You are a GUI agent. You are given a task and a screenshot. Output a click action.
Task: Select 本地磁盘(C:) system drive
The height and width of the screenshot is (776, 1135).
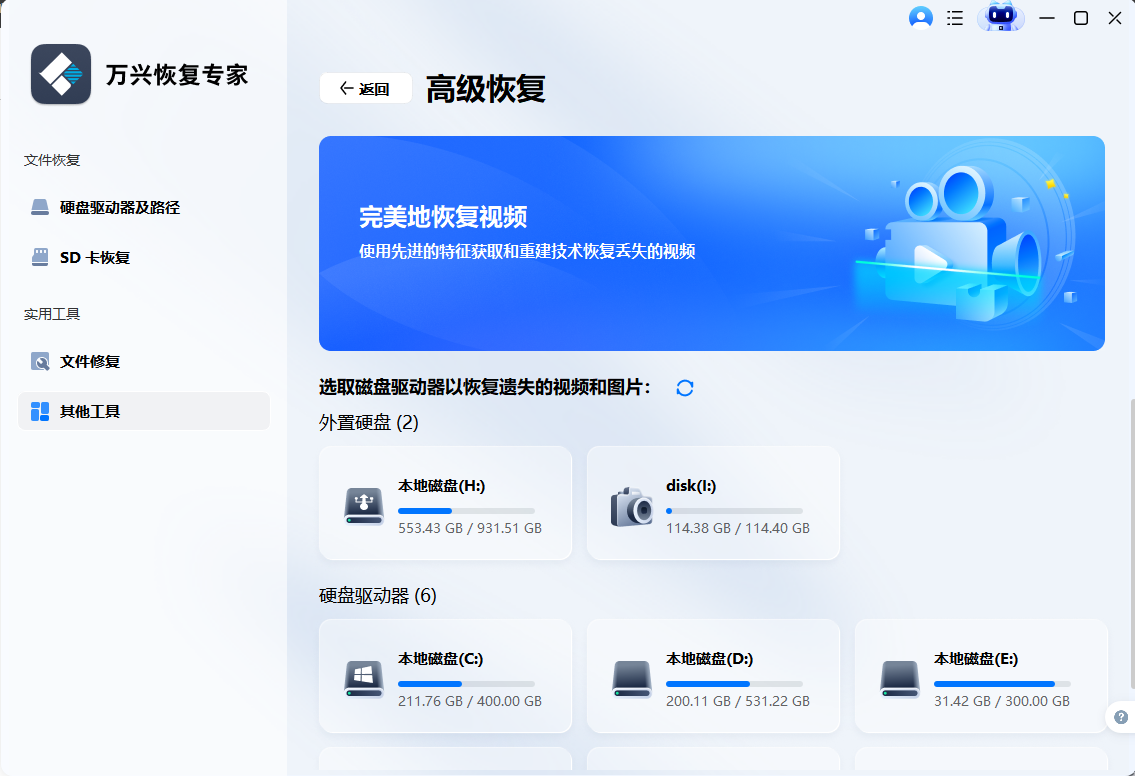[445, 676]
